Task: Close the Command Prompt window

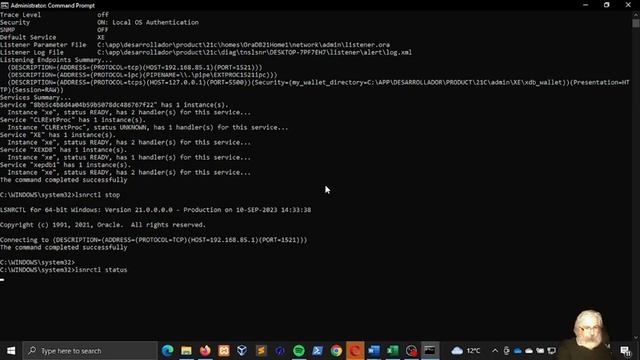Action: [628, 5]
